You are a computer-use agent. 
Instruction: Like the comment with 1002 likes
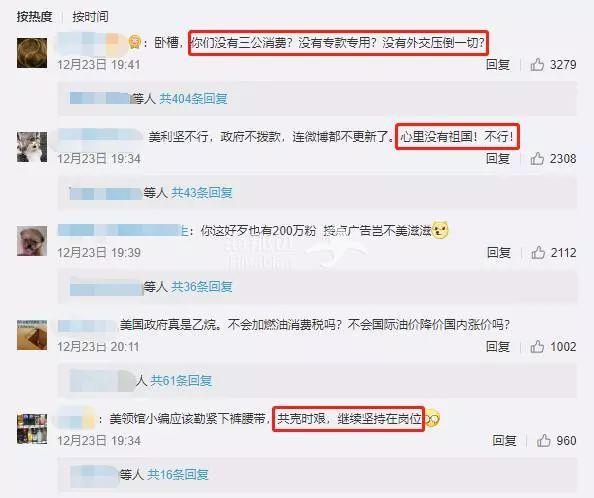(x=537, y=347)
